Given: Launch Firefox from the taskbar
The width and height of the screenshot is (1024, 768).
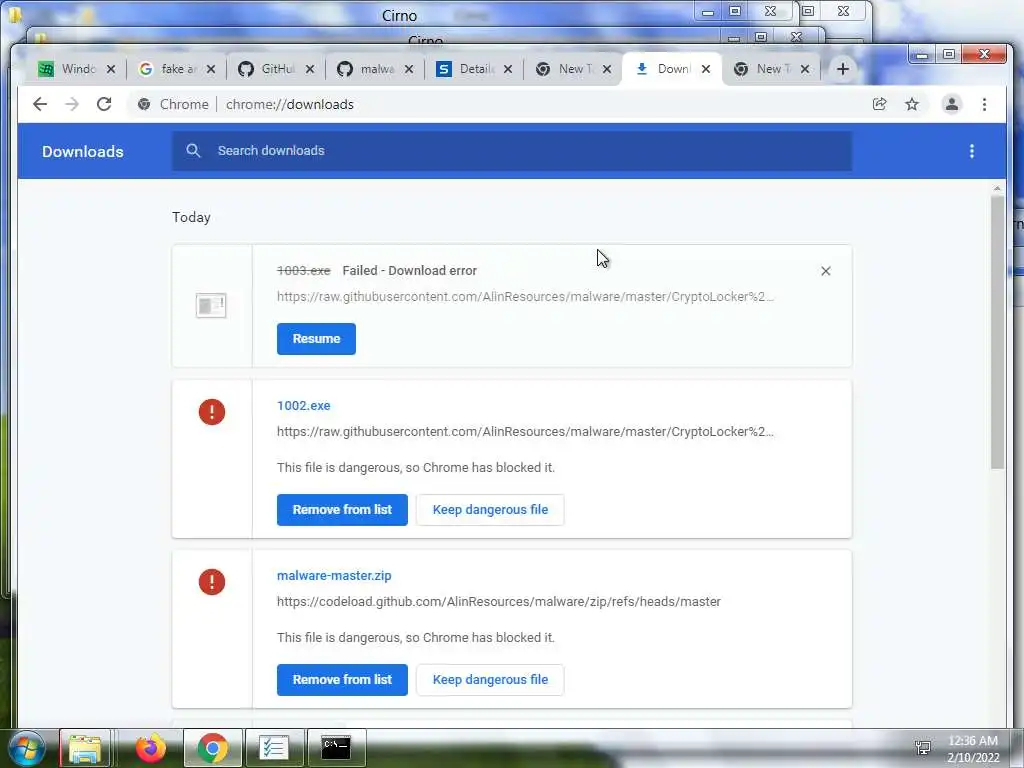Looking at the screenshot, I should point(151,748).
